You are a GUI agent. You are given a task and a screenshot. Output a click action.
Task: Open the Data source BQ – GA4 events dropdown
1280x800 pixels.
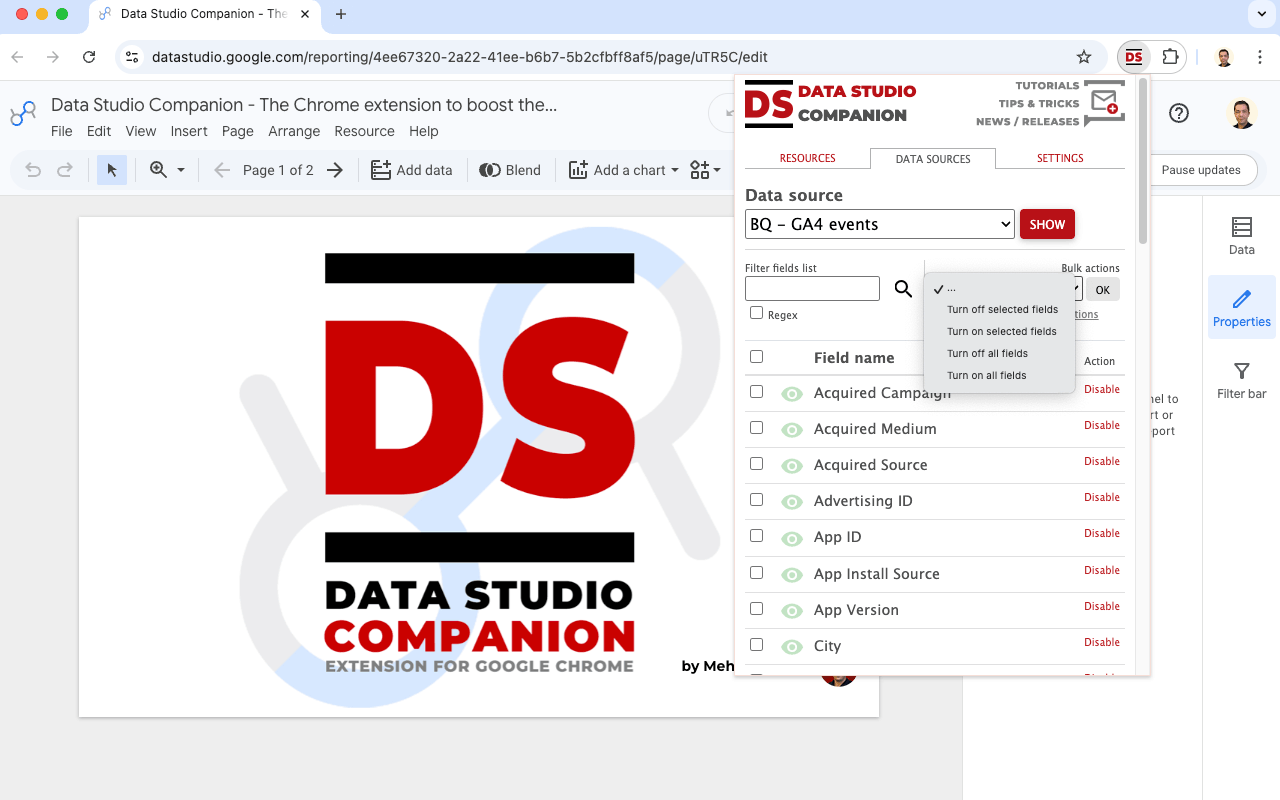[880, 224]
